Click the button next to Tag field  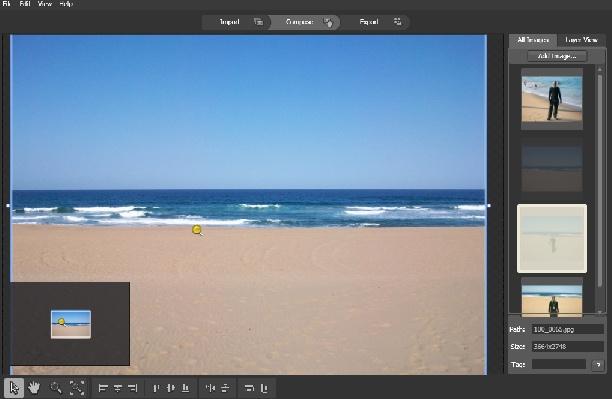(598, 365)
